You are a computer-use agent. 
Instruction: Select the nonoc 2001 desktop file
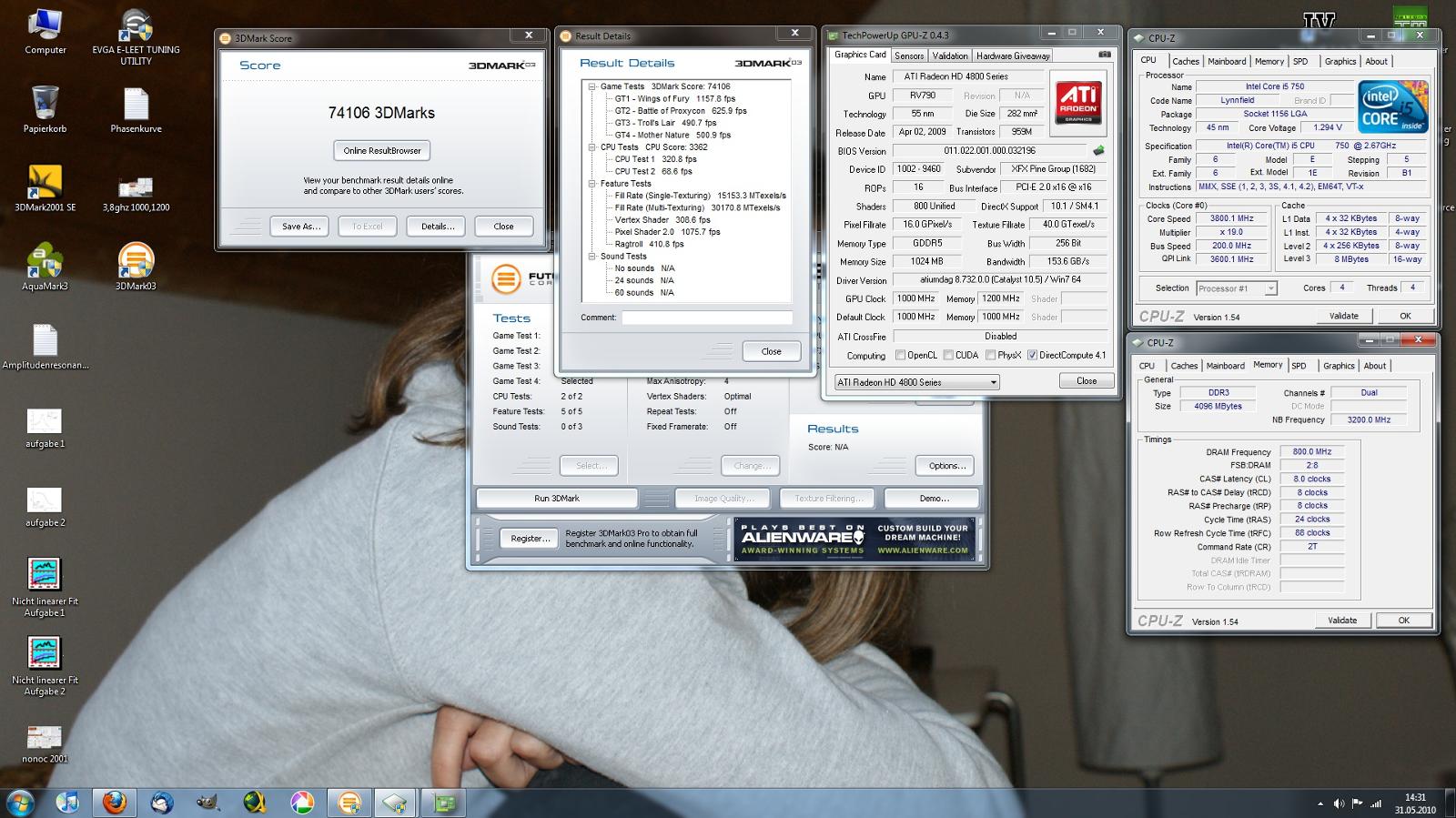click(45, 744)
